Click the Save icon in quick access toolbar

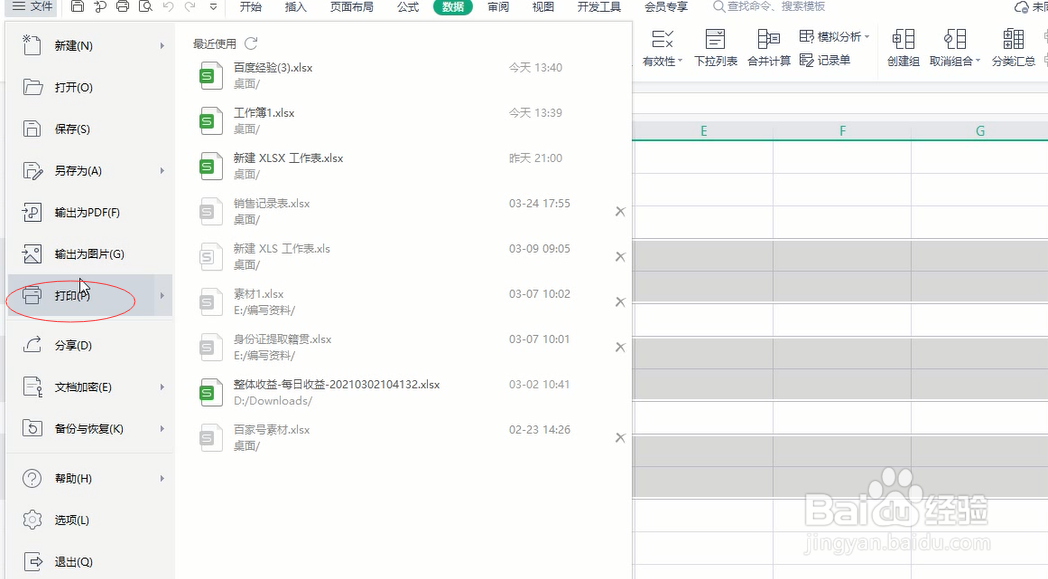click(x=78, y=7)
